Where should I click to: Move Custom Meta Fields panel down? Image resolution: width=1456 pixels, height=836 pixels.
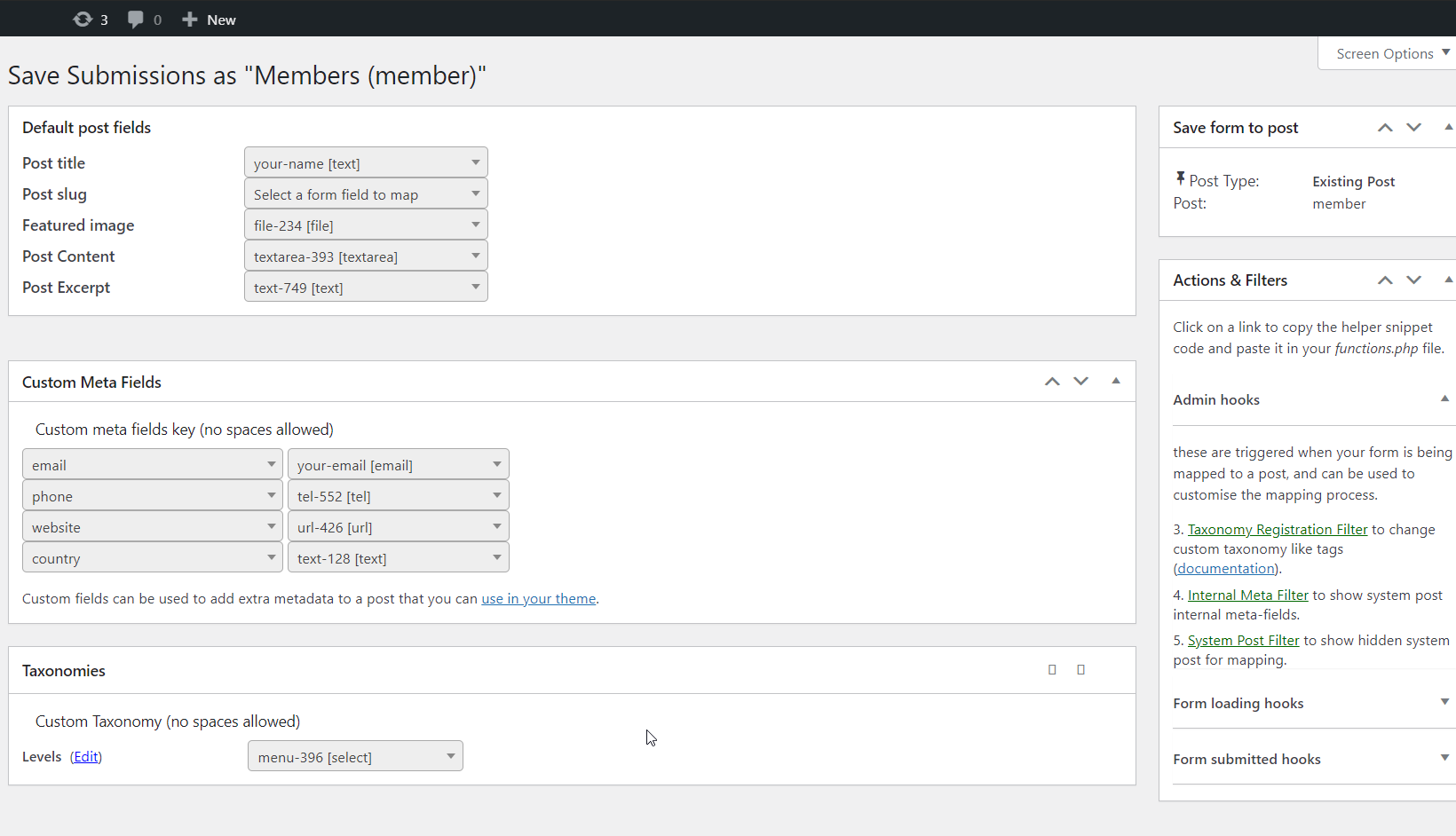[x=1080, y=381]
